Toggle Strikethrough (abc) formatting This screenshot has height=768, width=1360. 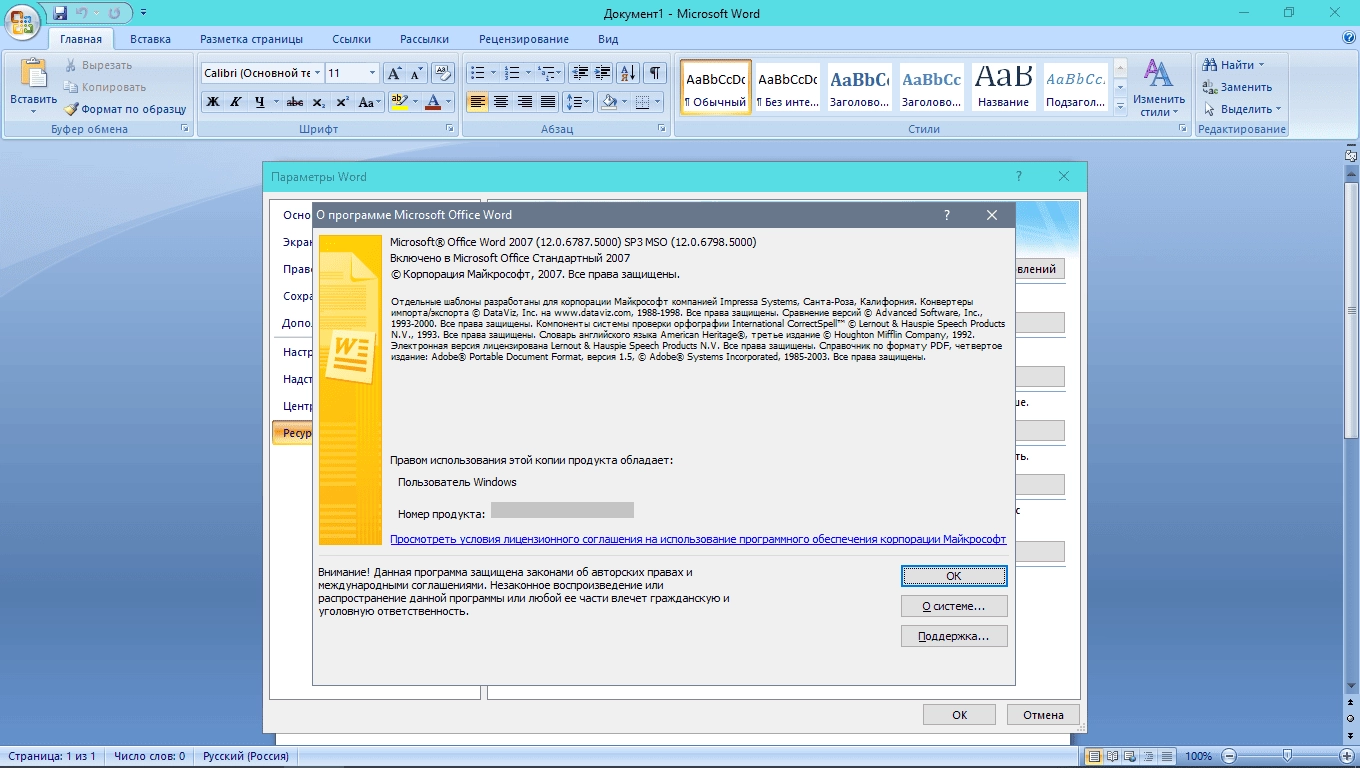(x=295, y=102)
